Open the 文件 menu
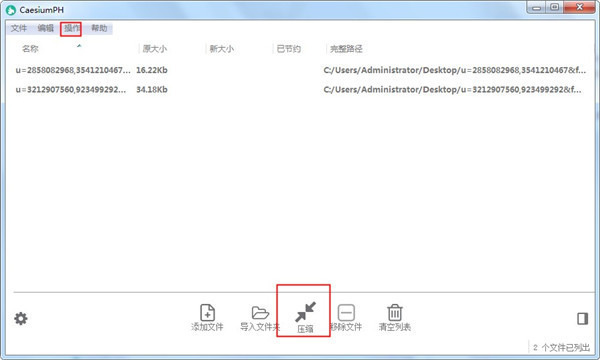Viewport: 600px width, 360px height. (19, 28)
